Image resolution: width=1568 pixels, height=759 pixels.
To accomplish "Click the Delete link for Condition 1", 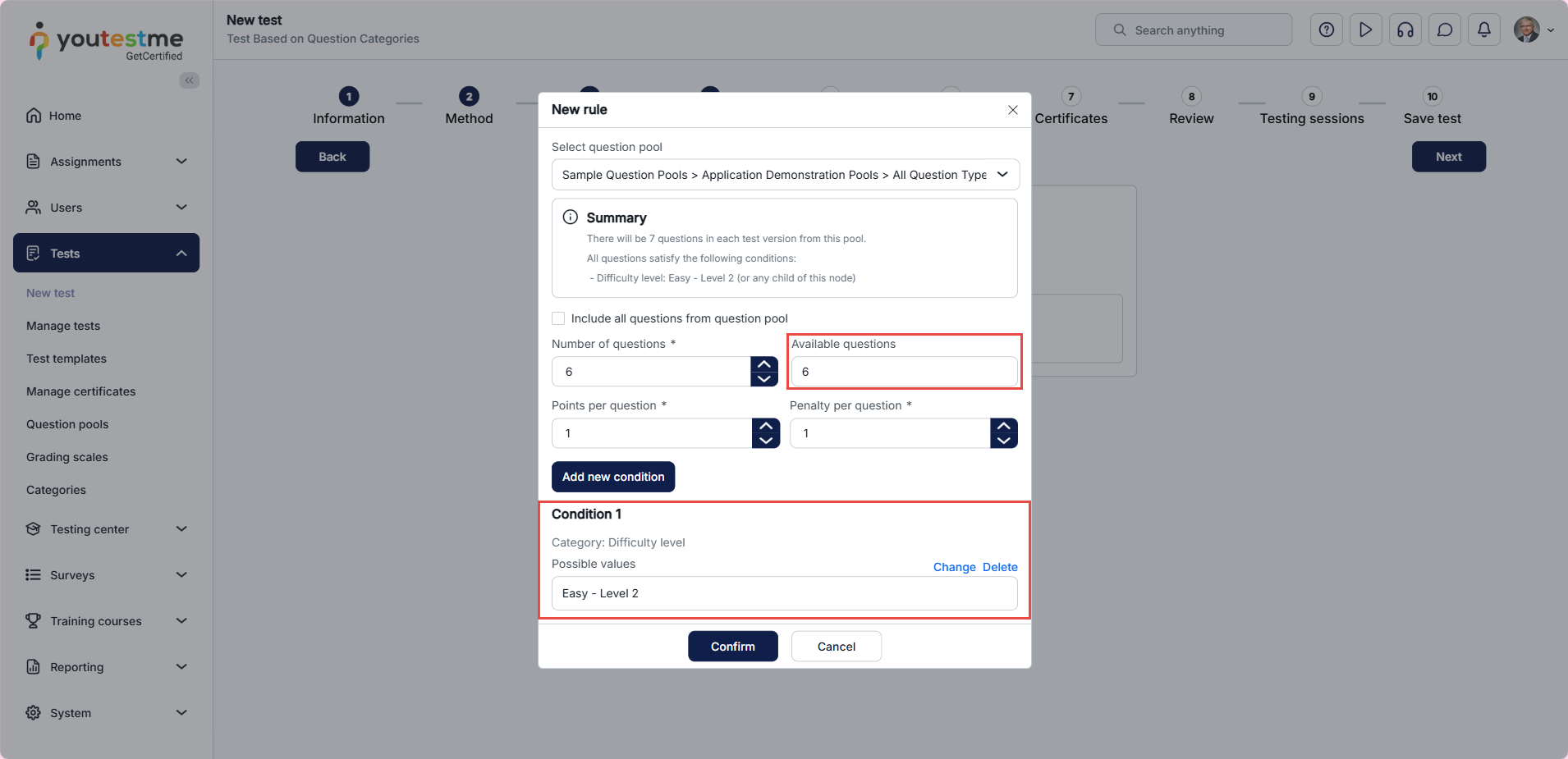I will [x=999, y=567].
